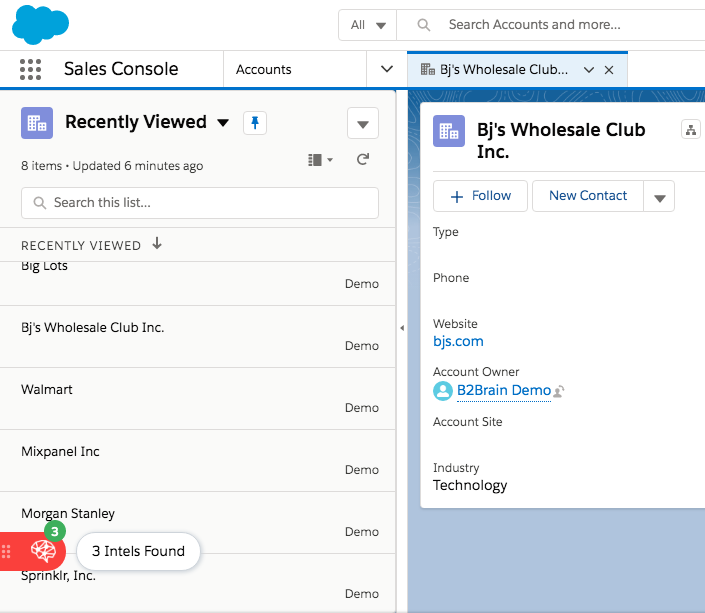View account hierarchy icon
Image resolution: width=705 pixels, height=613 pixels.
(691, 130)
